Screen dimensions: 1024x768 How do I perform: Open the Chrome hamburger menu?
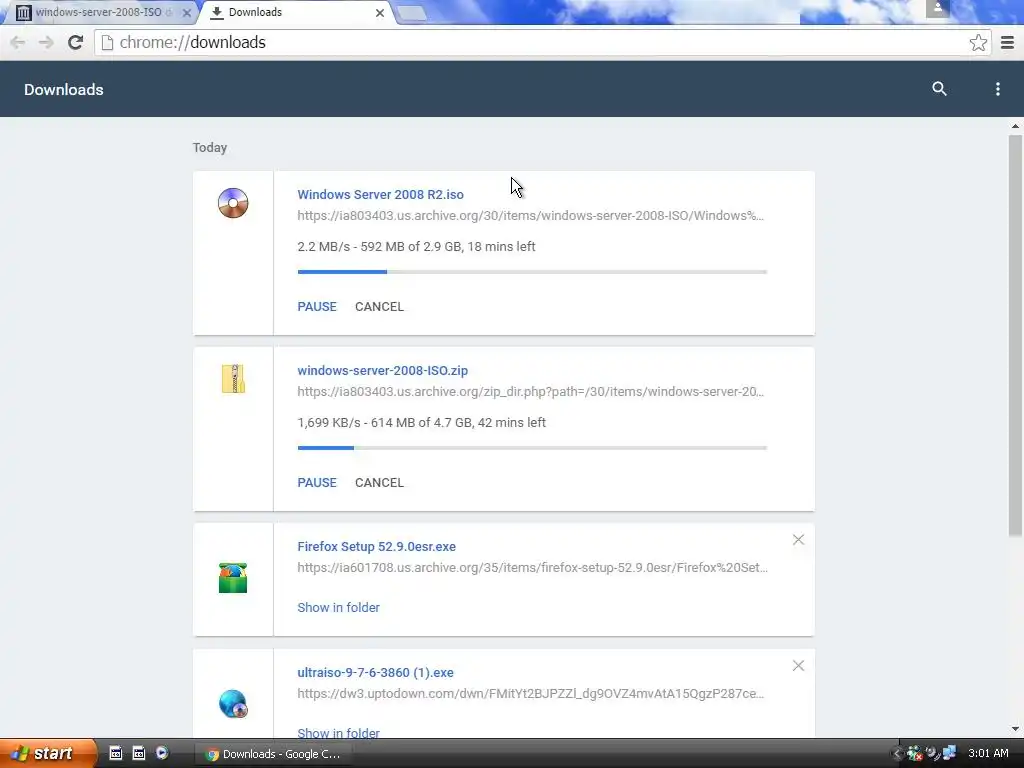[x=1008, y=42]
